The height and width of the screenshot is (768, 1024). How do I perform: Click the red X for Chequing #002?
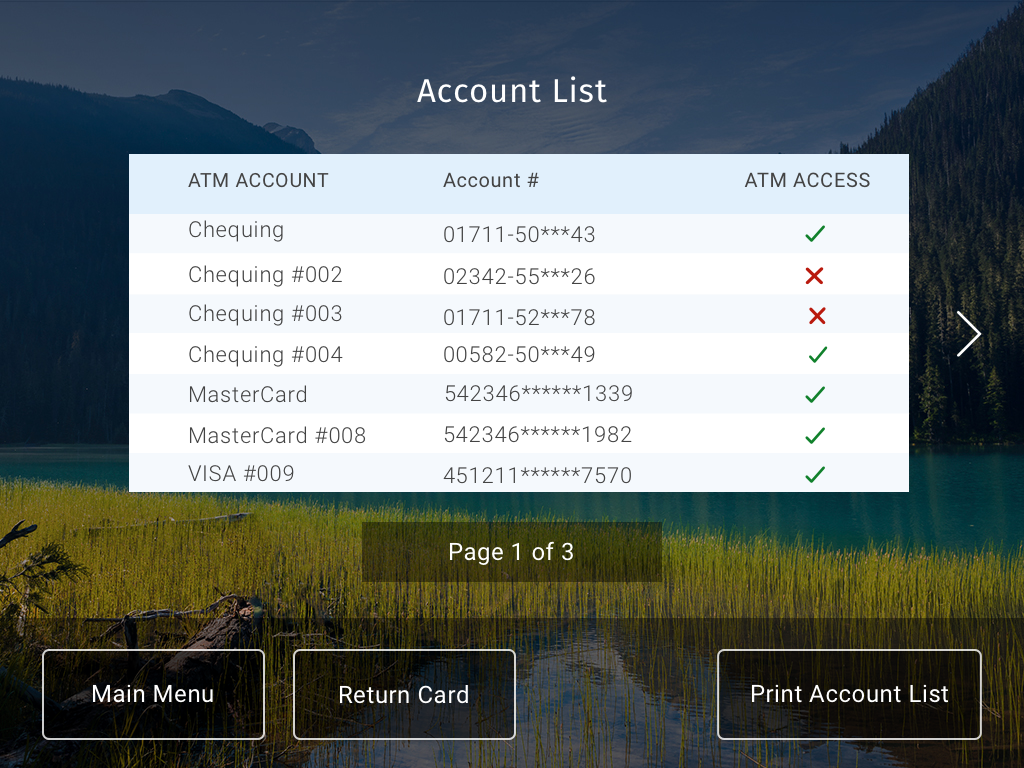click(x=814, y=276)
